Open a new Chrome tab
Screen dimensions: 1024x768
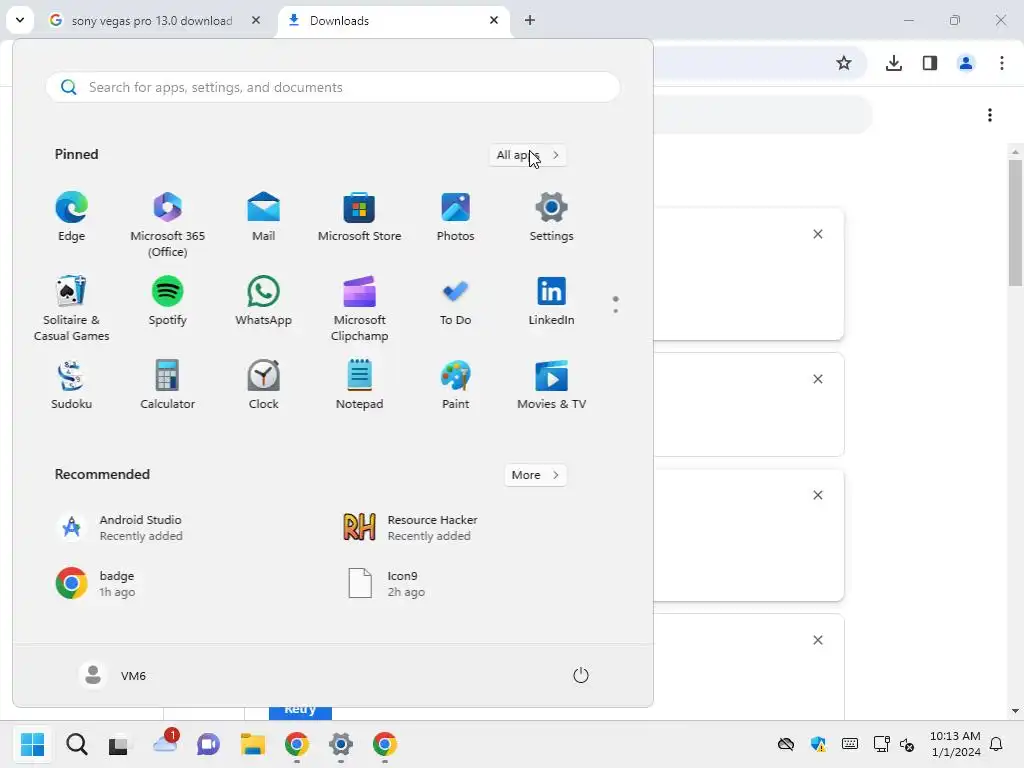coord(530,20)
